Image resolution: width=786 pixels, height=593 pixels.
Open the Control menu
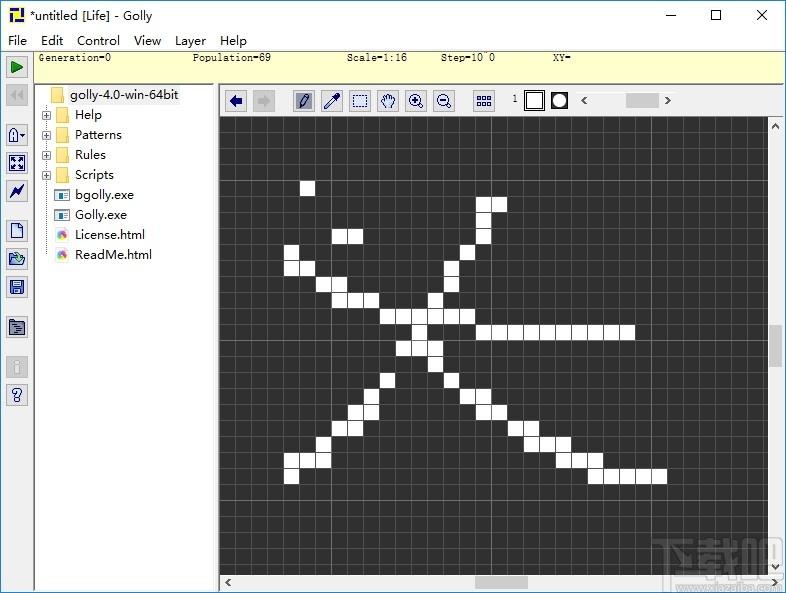pyautogui.click(x=98, y=41)
